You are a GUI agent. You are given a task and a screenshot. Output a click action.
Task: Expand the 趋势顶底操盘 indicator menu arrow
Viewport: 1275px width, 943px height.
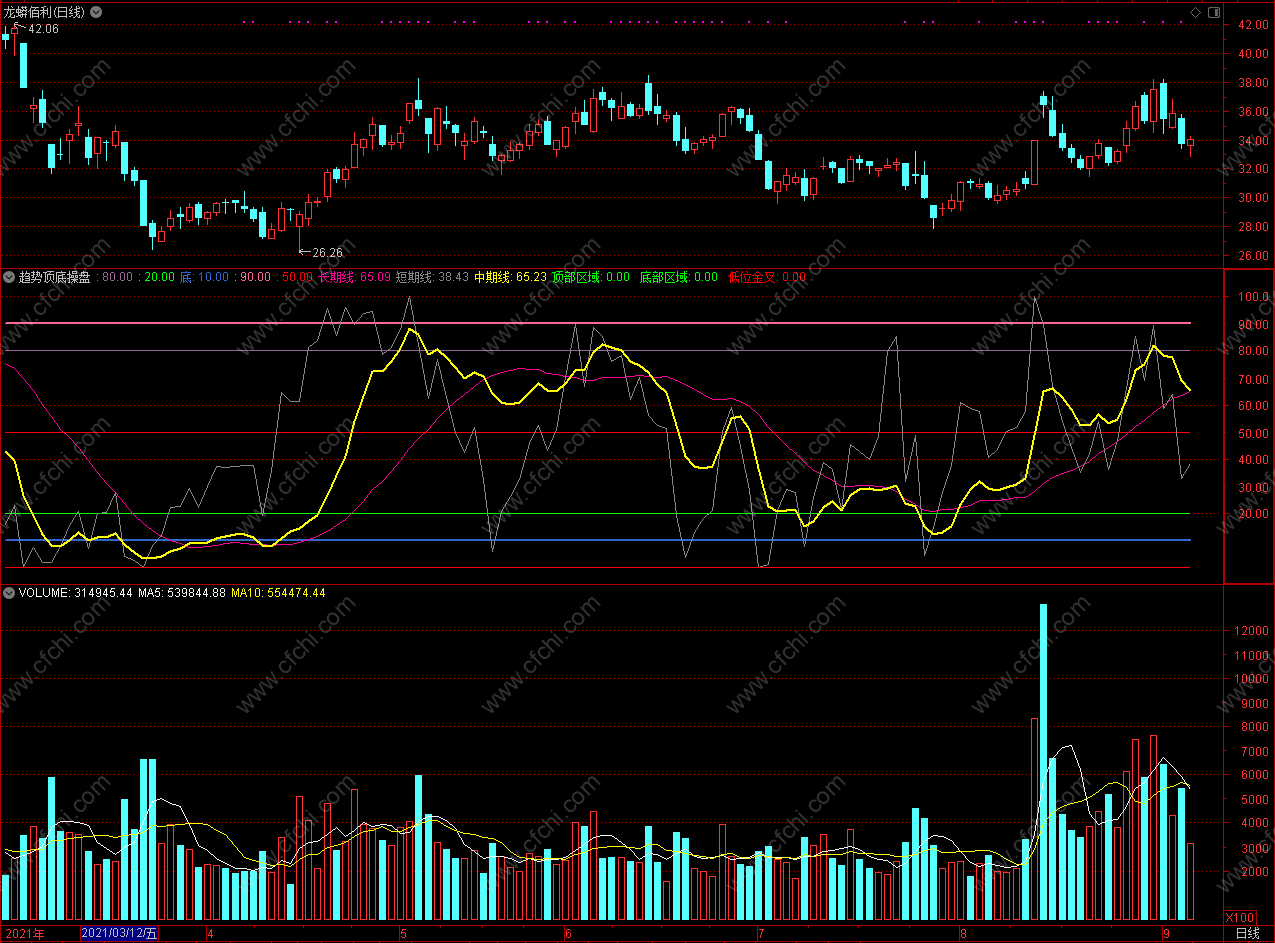[x=9, y=277]
